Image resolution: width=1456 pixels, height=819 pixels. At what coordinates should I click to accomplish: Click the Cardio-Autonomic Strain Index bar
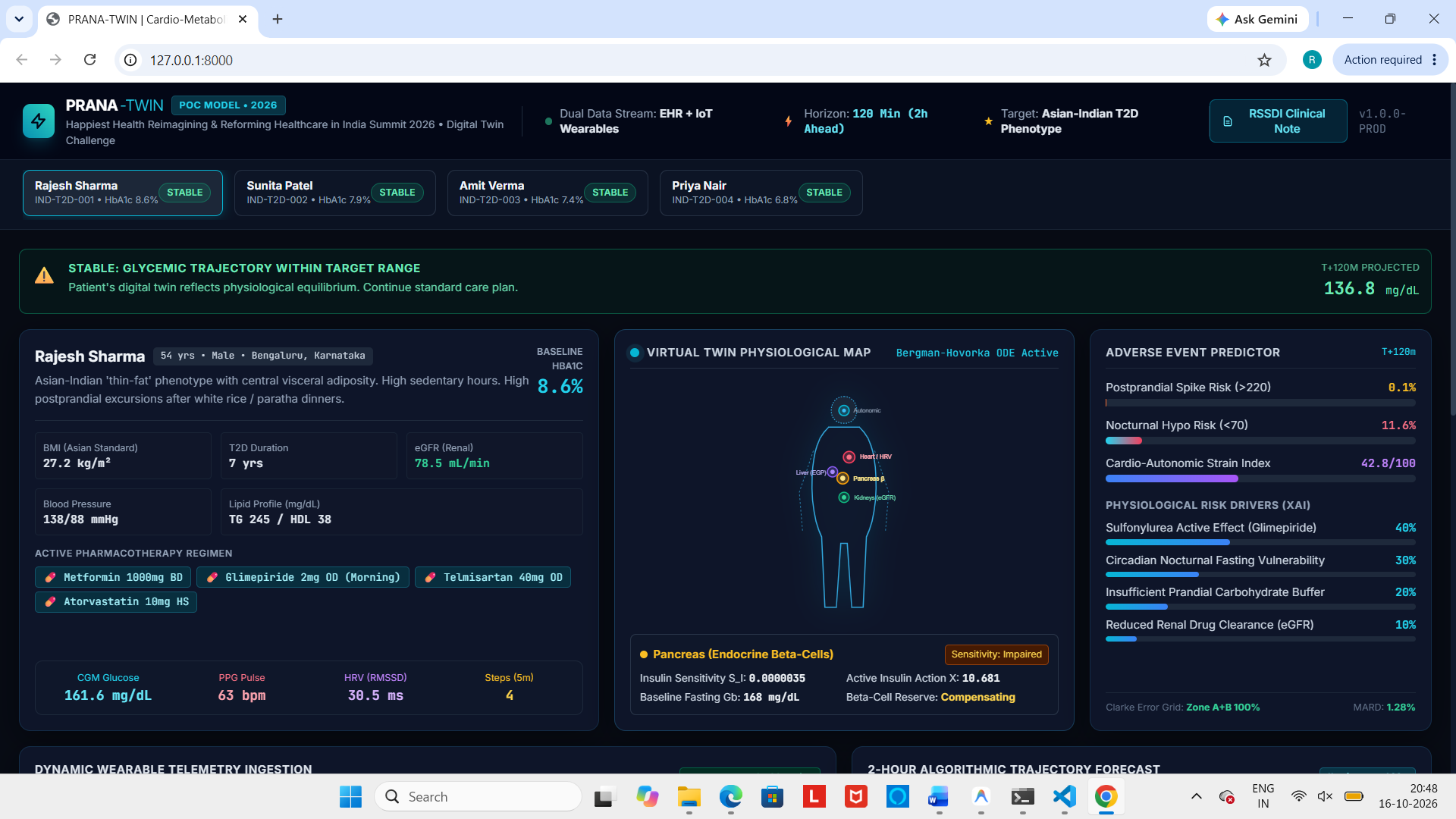point(1260,479)
